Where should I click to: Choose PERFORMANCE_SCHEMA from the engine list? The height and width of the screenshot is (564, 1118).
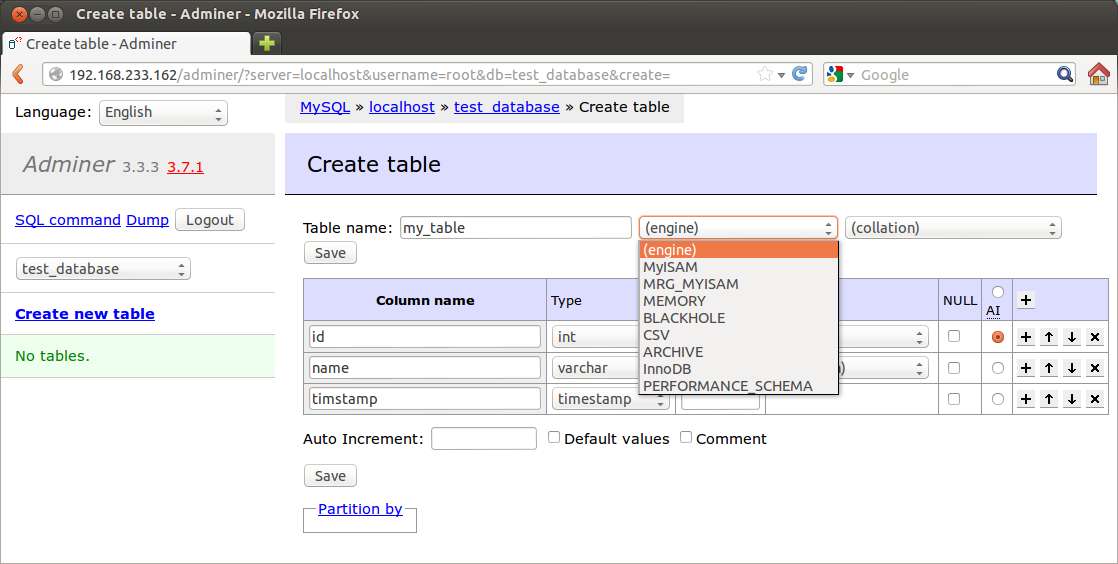point(738,386)
